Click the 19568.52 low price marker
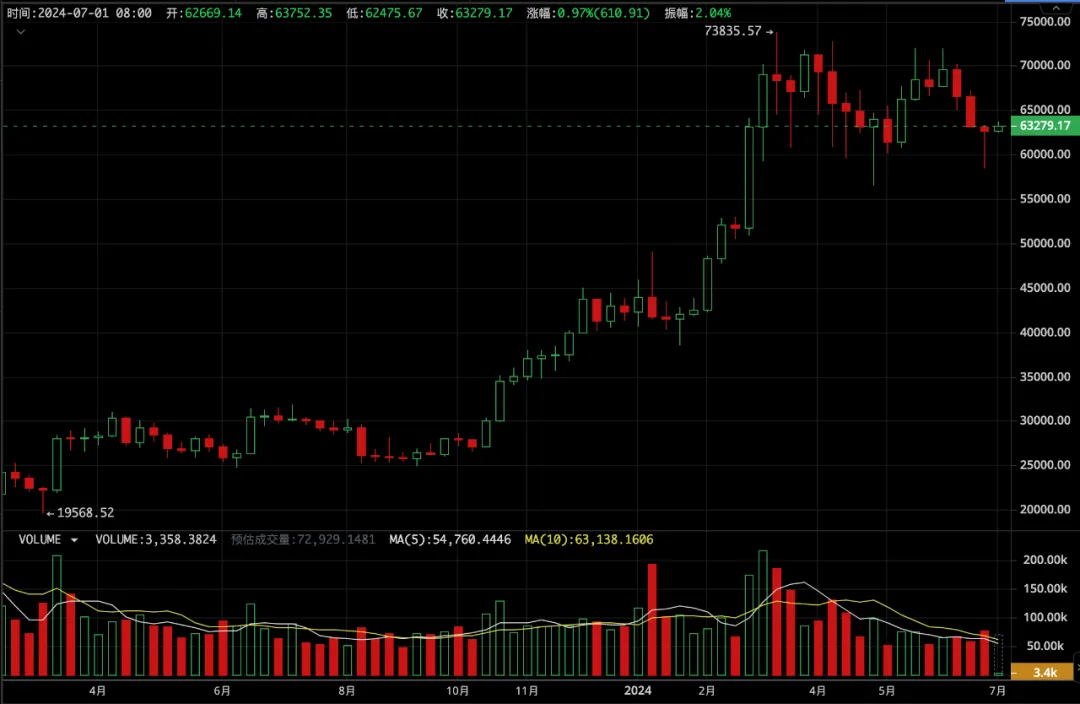 81,513
